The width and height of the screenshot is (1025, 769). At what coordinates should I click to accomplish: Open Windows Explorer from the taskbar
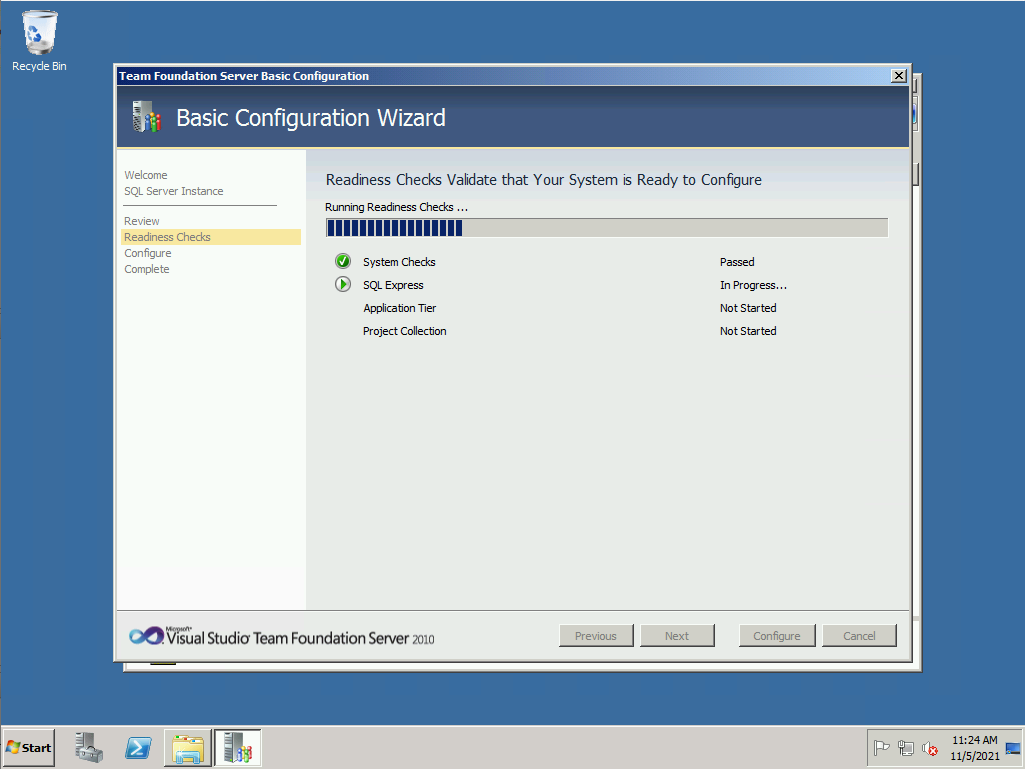[188, 748]
